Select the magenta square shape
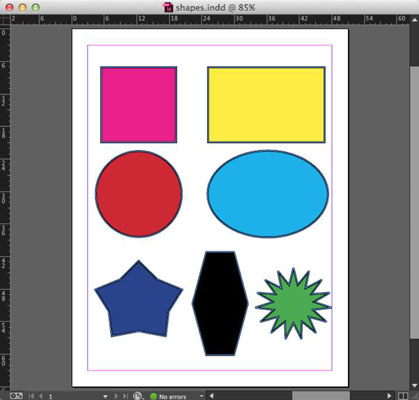The height and width of the screenshot is (400, 419). [139, 105]
